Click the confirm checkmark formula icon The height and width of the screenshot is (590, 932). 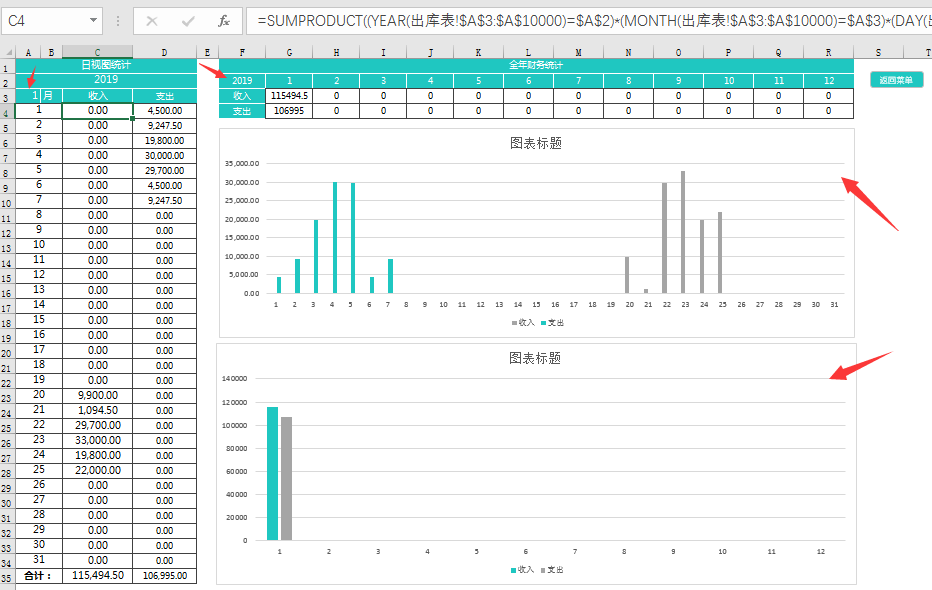coord(188,21)
